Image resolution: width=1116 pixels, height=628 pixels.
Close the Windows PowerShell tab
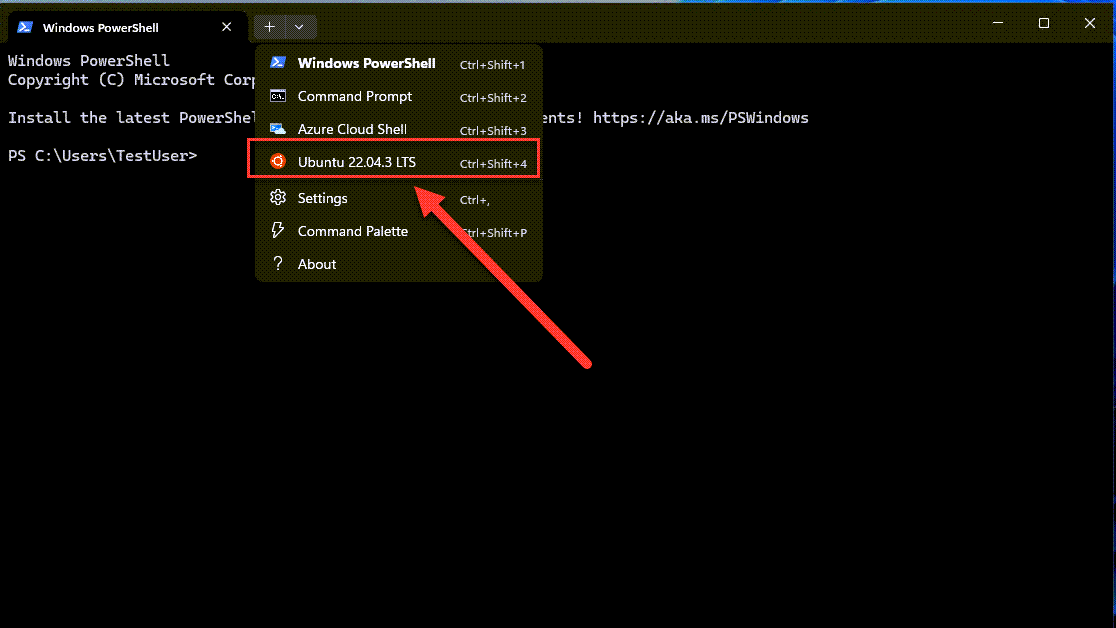[x=226, y=27]
